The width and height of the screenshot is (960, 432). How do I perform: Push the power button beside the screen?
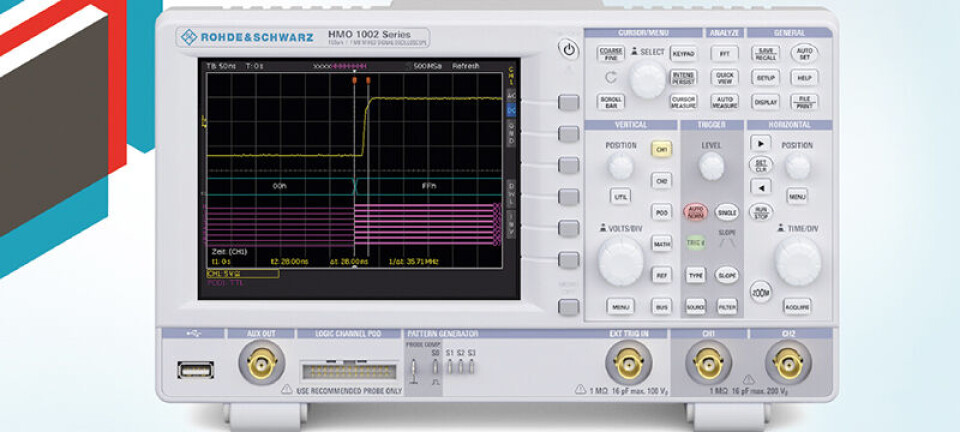(x=568, y=50)
